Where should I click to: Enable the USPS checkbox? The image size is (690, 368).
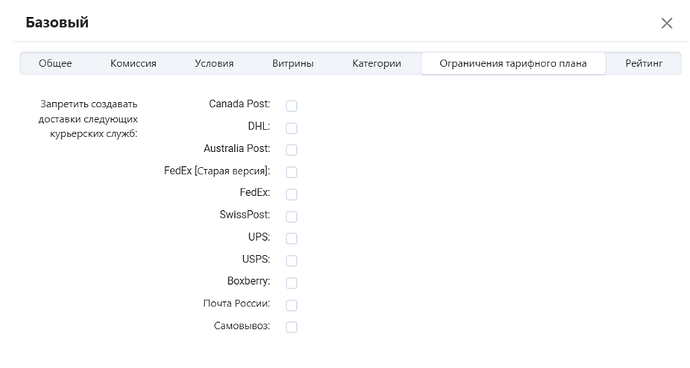pyautogui.click(x=291, y=261)
